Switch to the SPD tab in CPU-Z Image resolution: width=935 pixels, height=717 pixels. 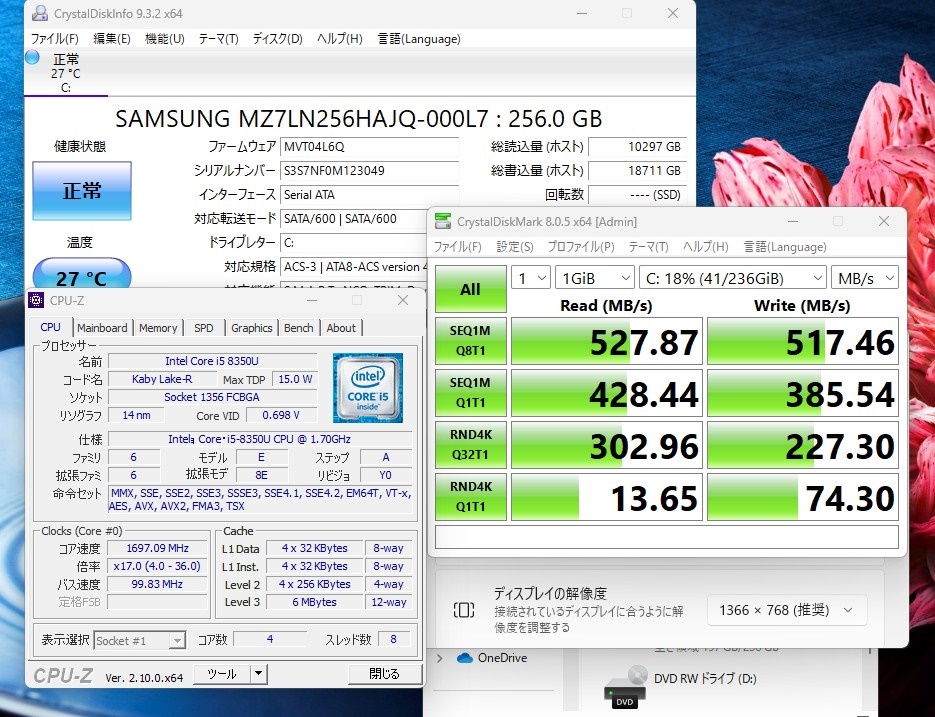(x=203, y=327)
